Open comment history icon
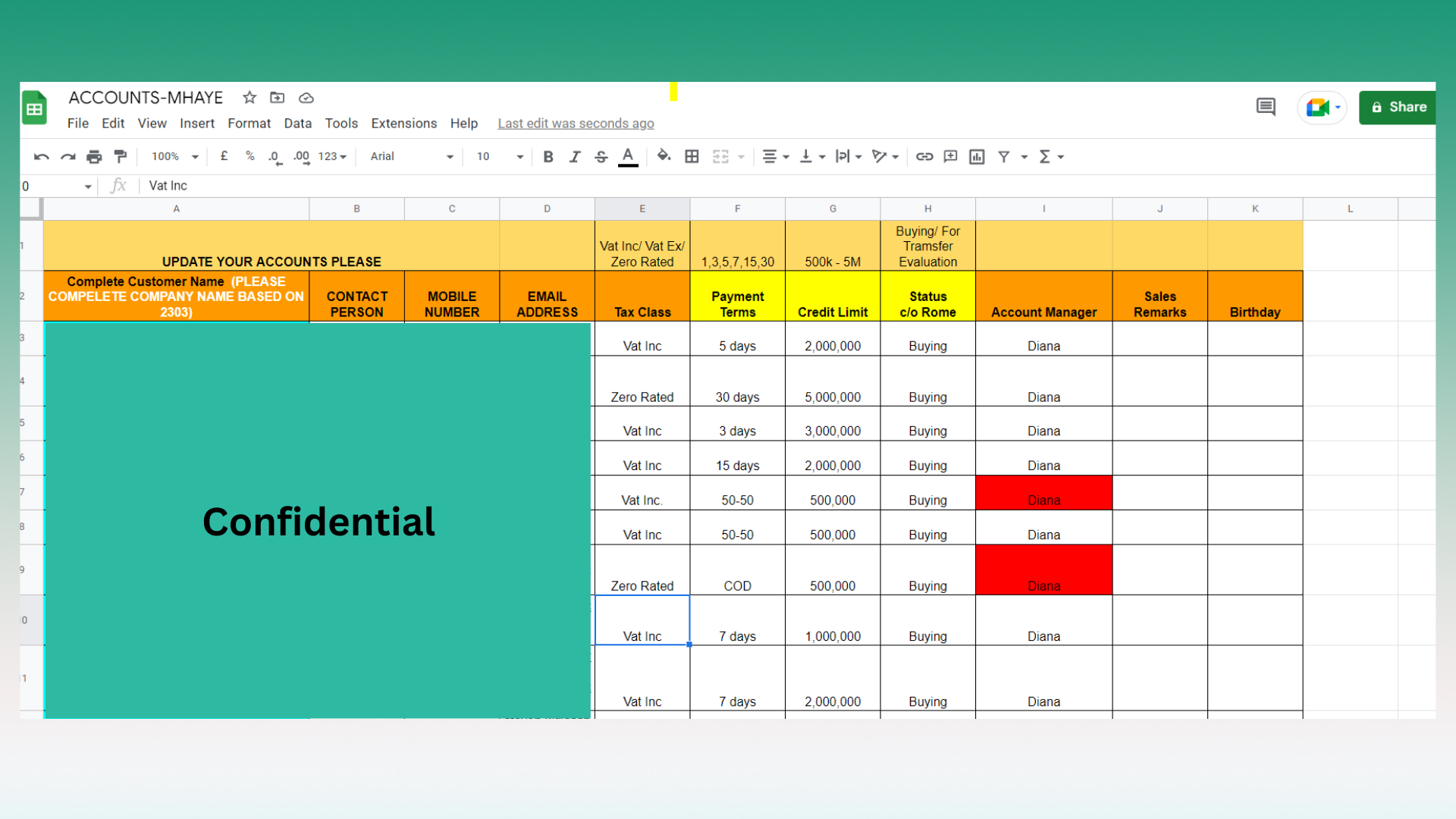The image size is (1456, 819). click(x=1266, y=107)
